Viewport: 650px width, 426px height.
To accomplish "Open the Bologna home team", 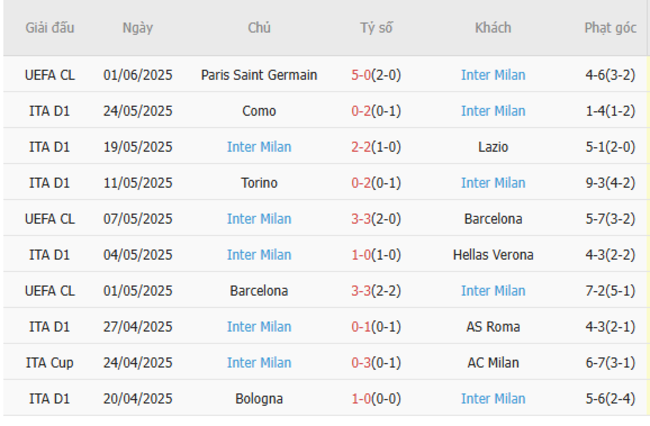I will [x=259, y=399].
